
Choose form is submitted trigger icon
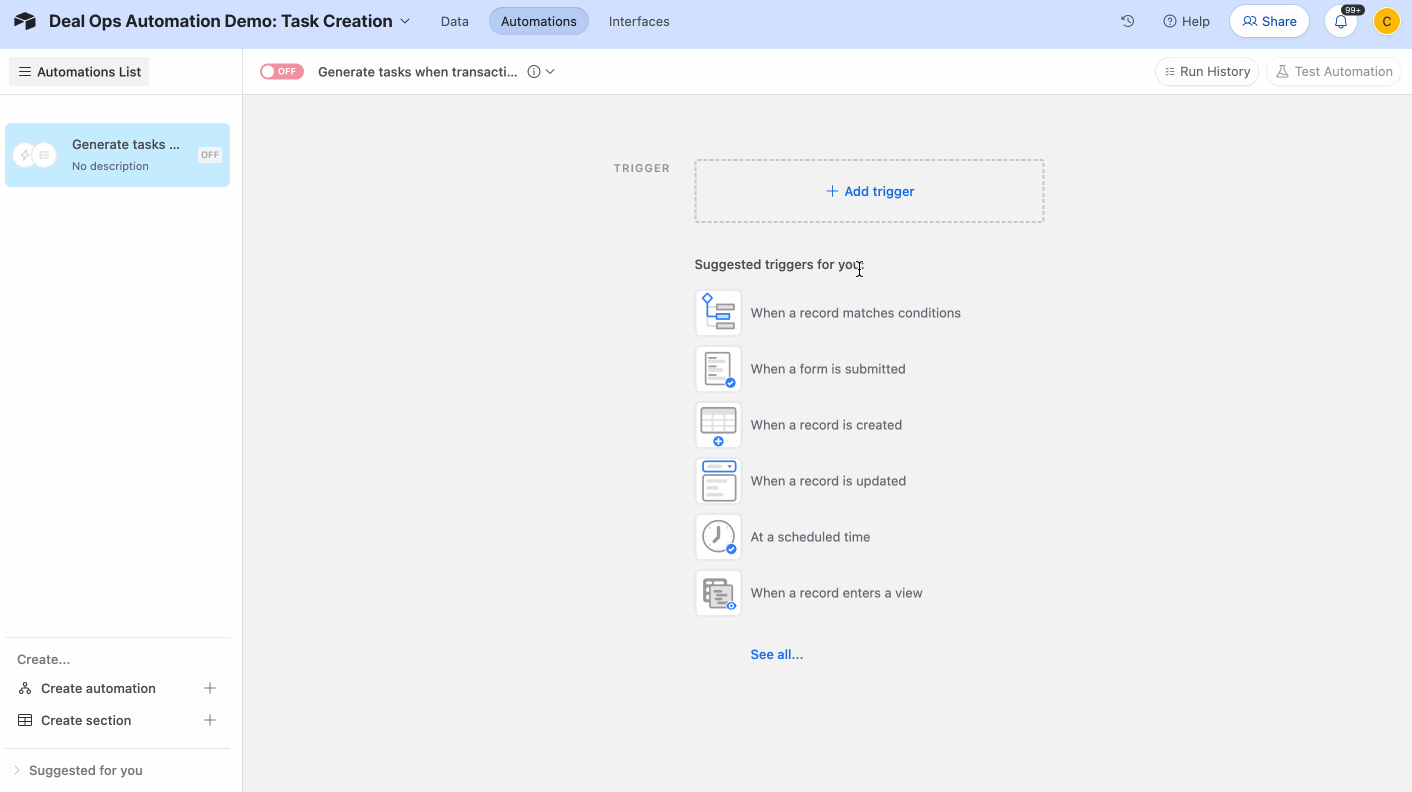[718, 369]
